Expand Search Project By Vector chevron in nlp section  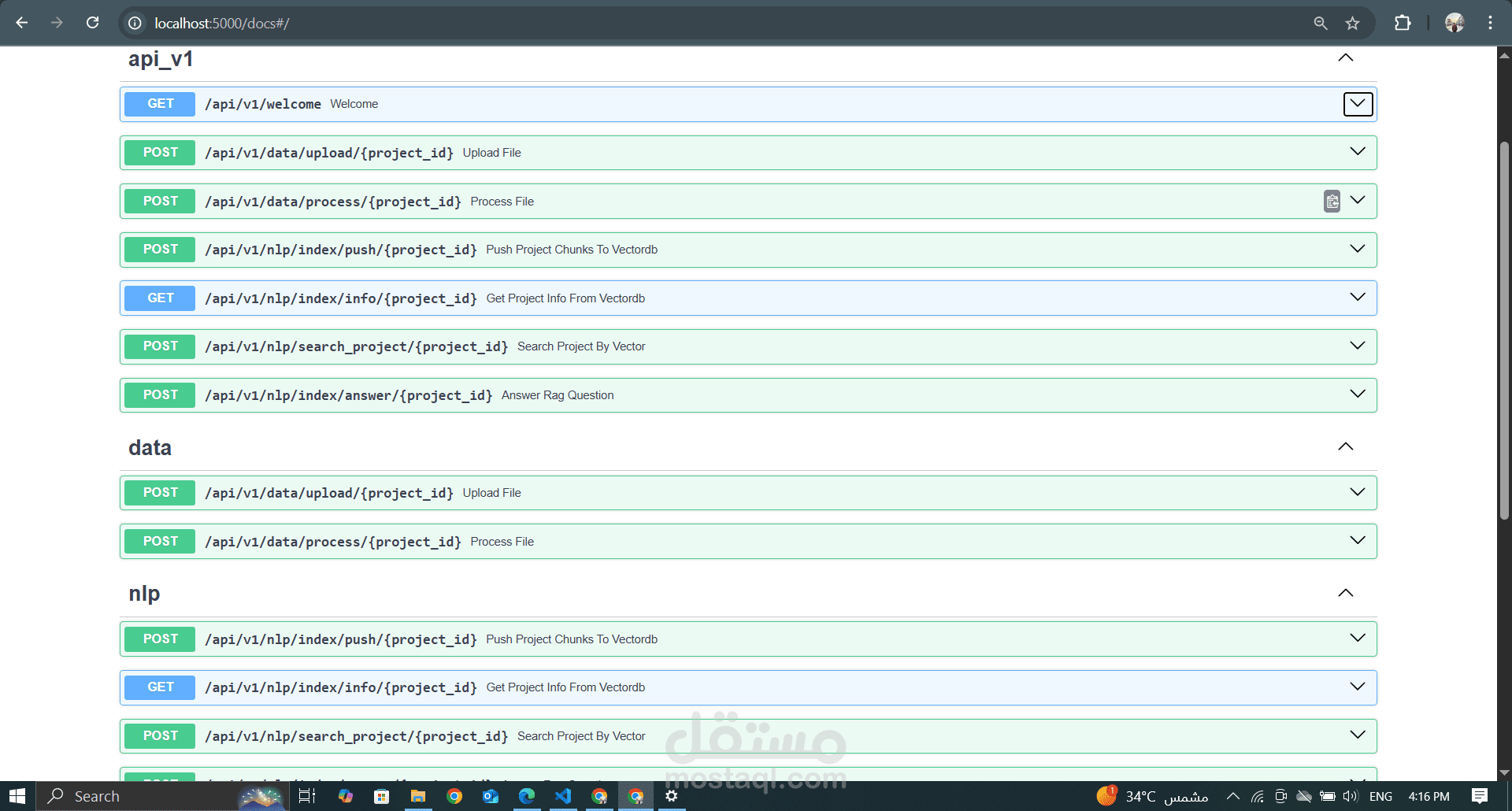pyautogui.click(x=1358, y=735)
